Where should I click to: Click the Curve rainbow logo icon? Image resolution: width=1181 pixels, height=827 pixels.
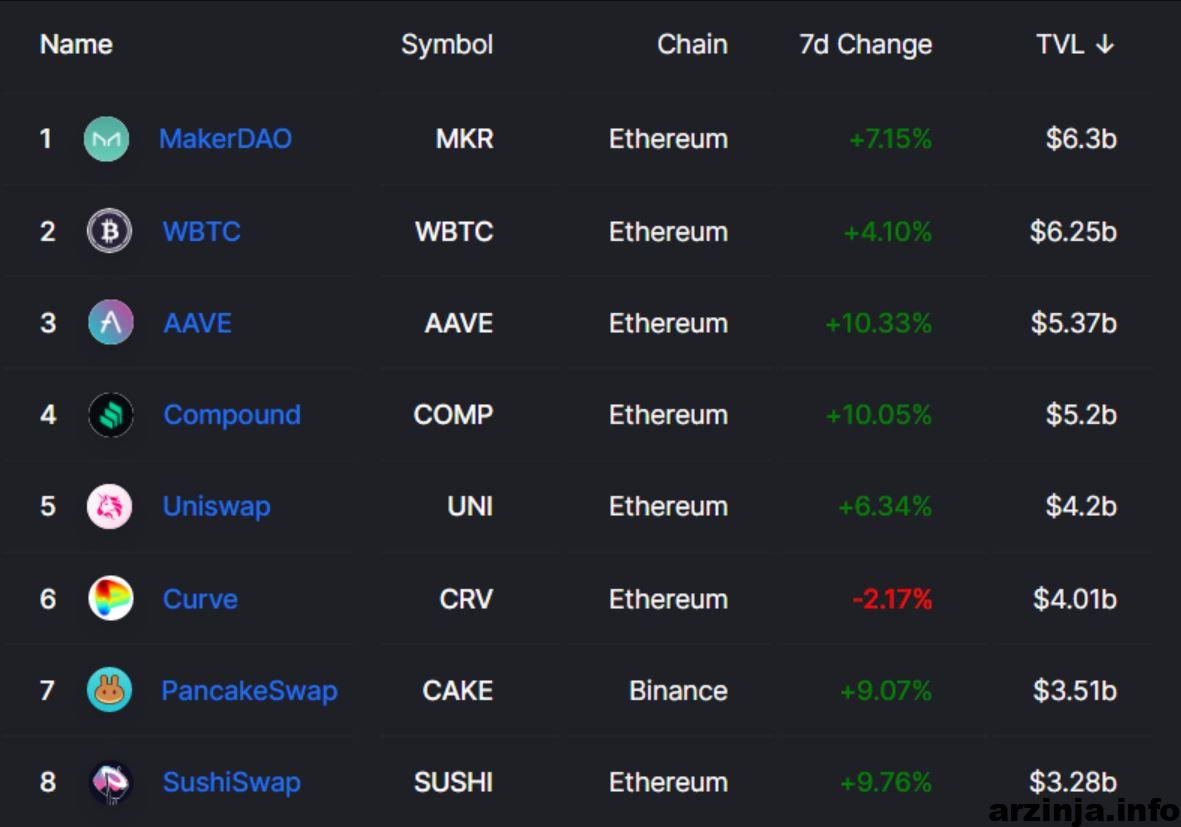pos(111,598)
